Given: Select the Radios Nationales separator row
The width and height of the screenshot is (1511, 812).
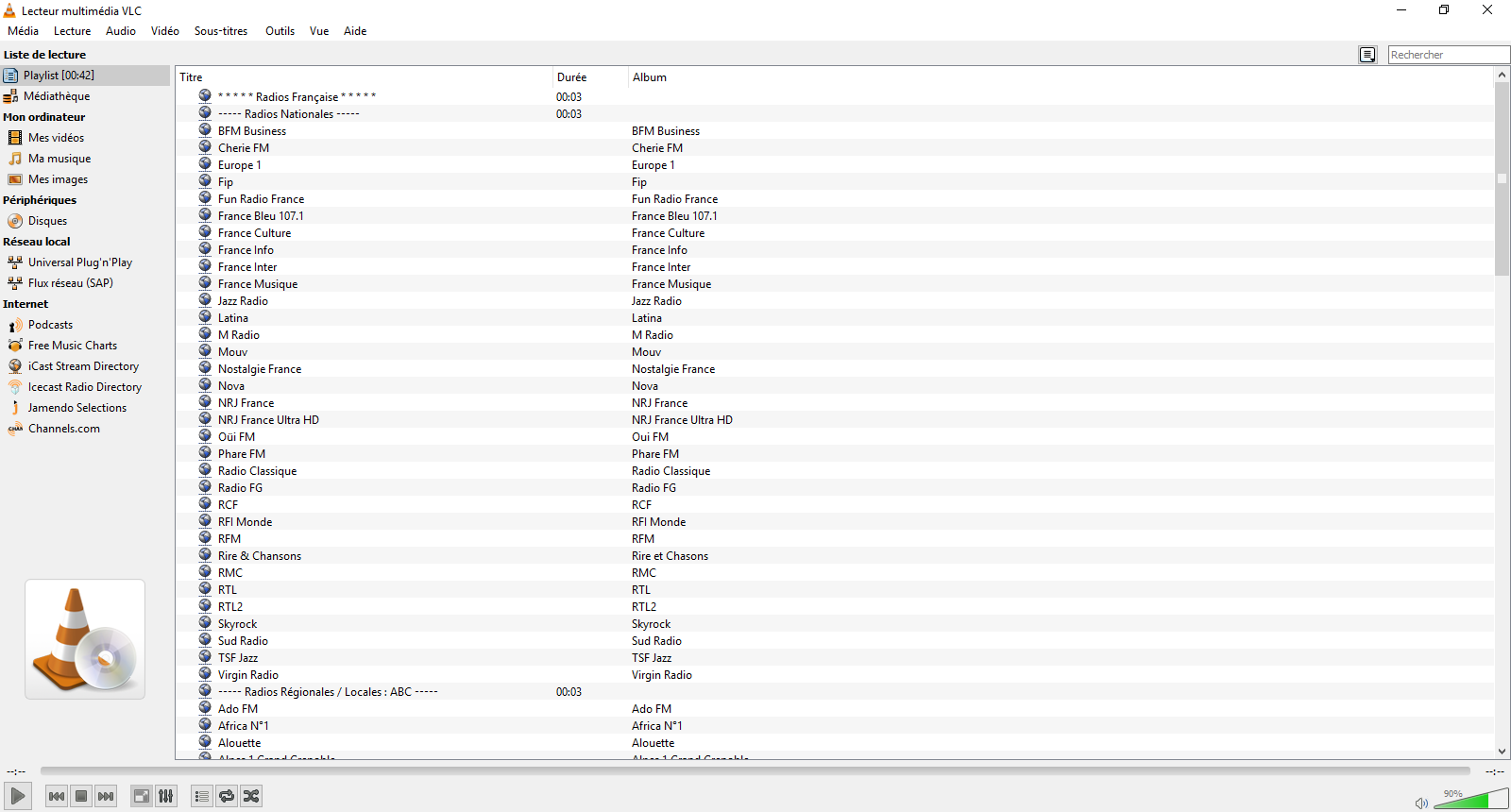Looking at the screenshot, I should pos(835,114).
